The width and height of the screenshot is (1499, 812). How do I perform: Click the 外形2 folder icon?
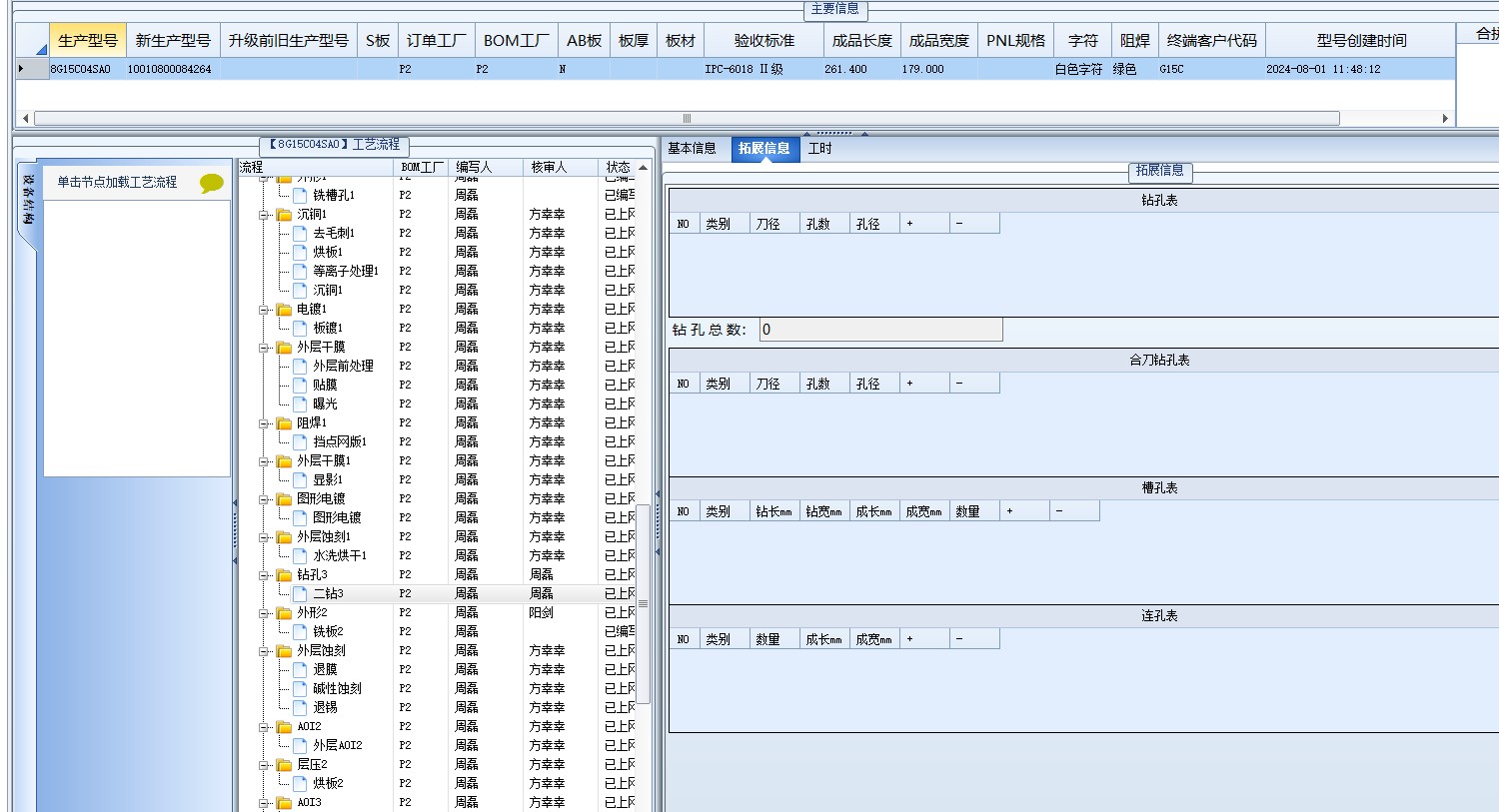click(x=284, y=613)
